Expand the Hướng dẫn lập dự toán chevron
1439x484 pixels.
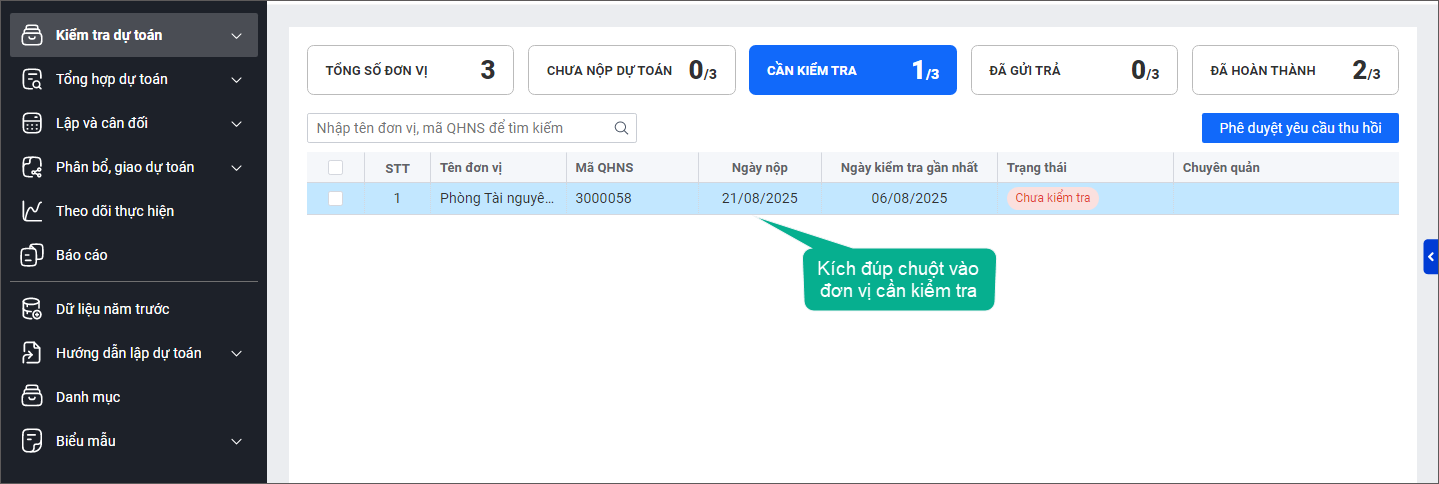236,353
